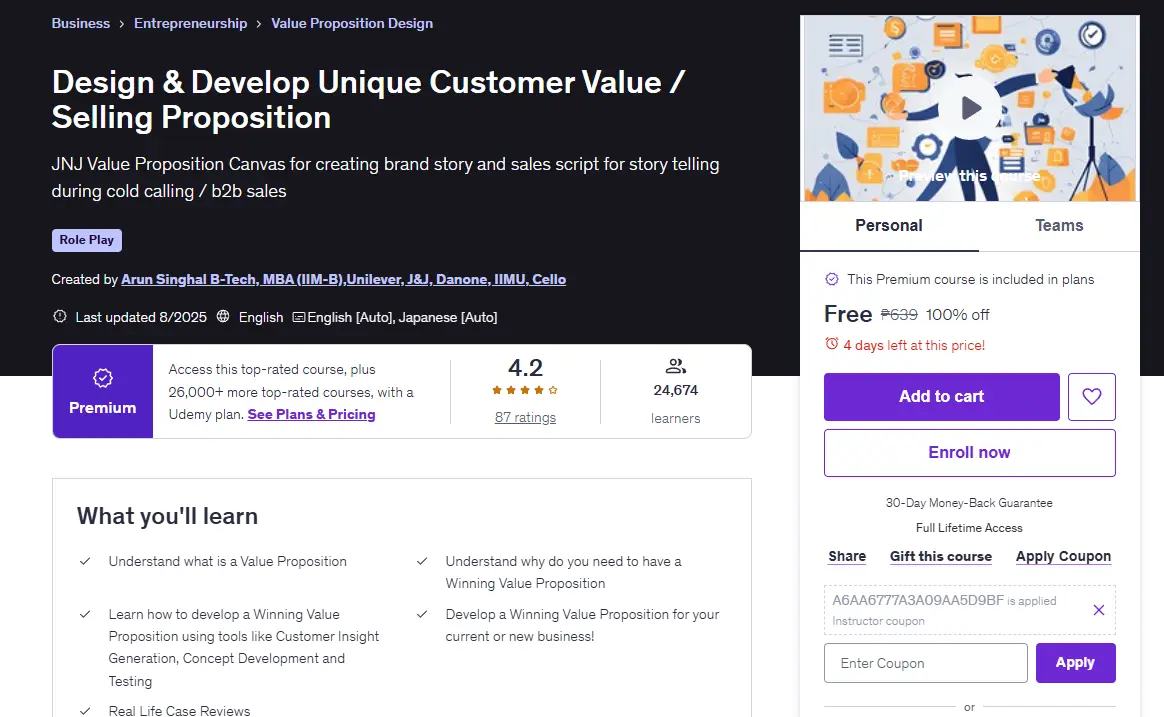Click the Enroll now button
The height and width of the screenshot is (717, 1164).
[970, 453]
